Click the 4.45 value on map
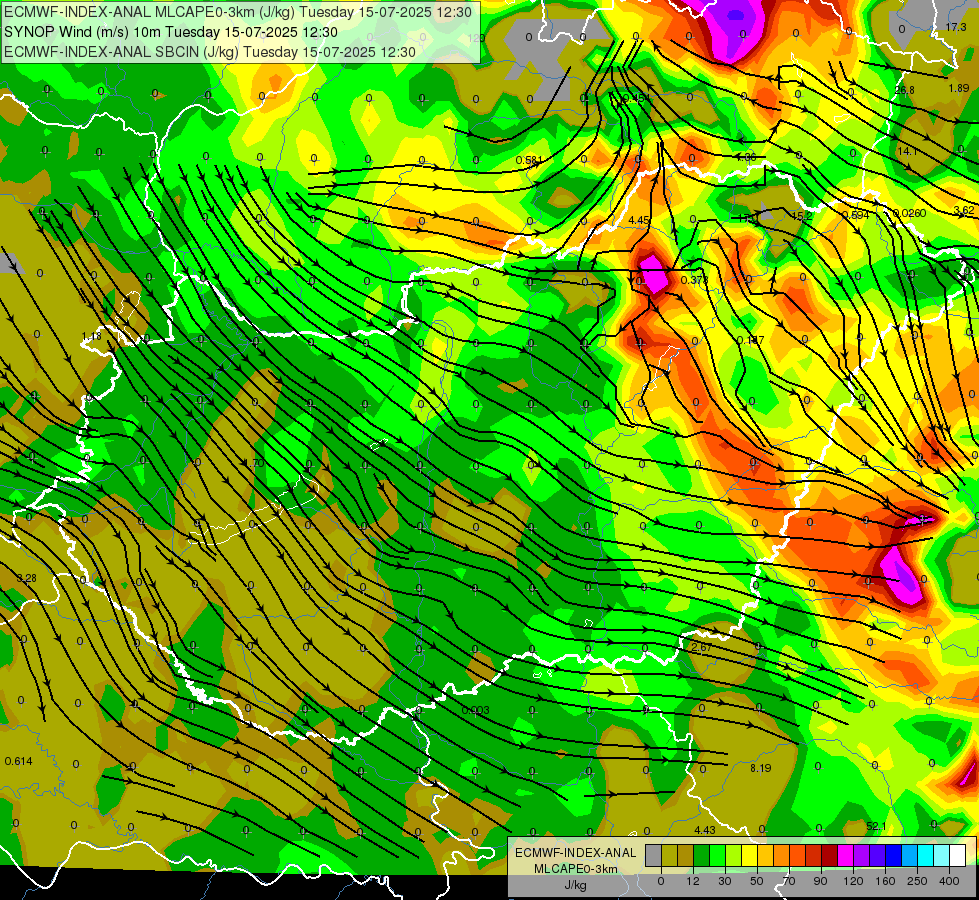The image size is (979, 900). (x=639, y=220)
